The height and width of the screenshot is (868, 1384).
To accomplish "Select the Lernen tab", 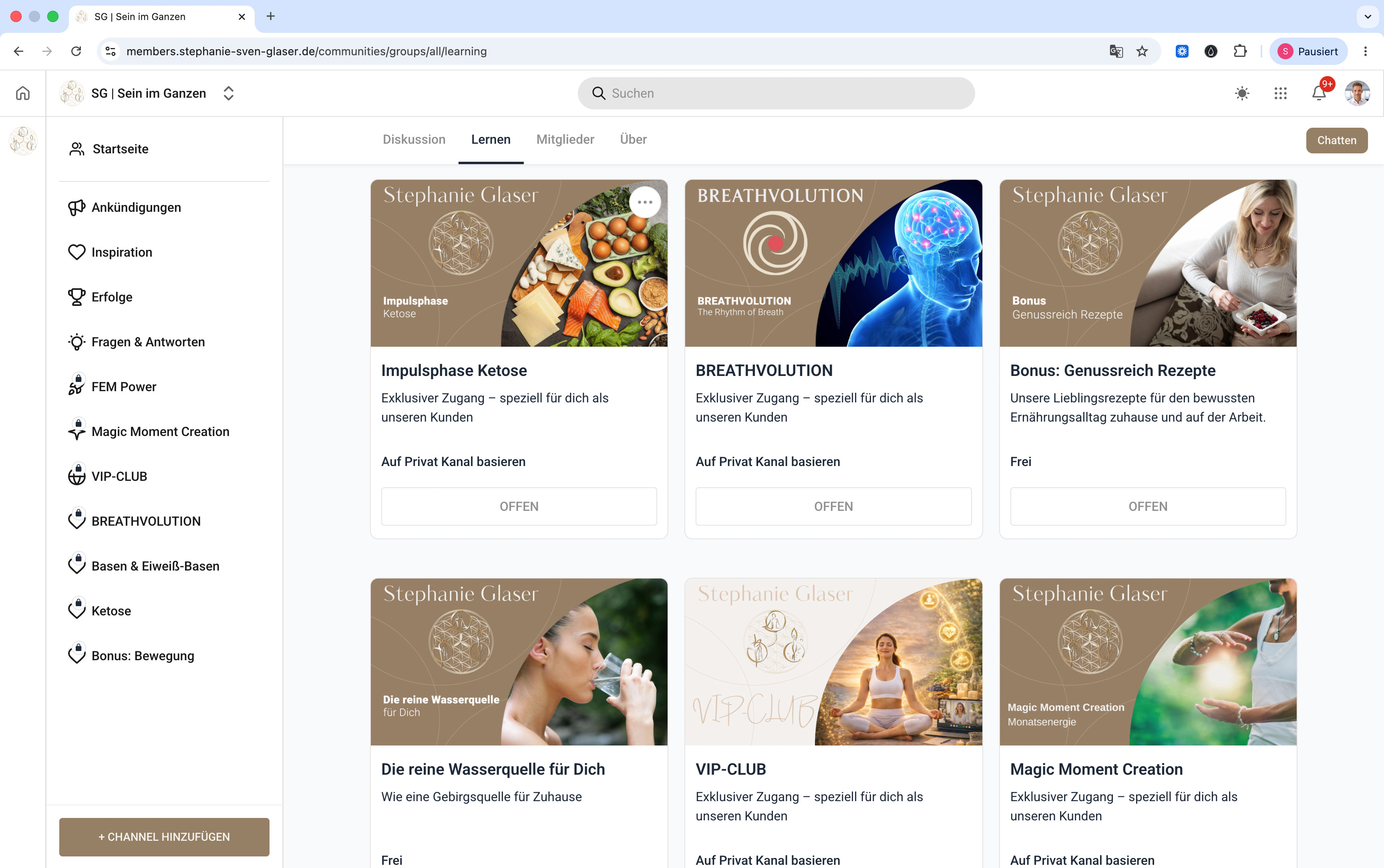I will [491, 139].
